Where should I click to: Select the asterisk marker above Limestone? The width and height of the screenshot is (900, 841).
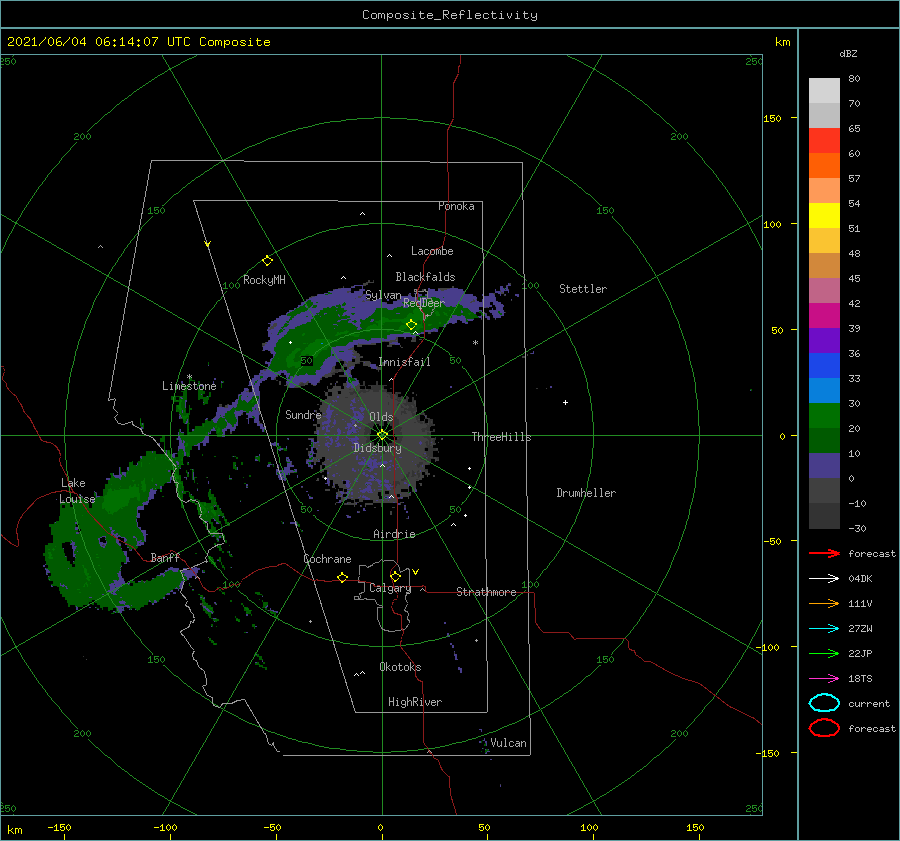click(189, 377)
